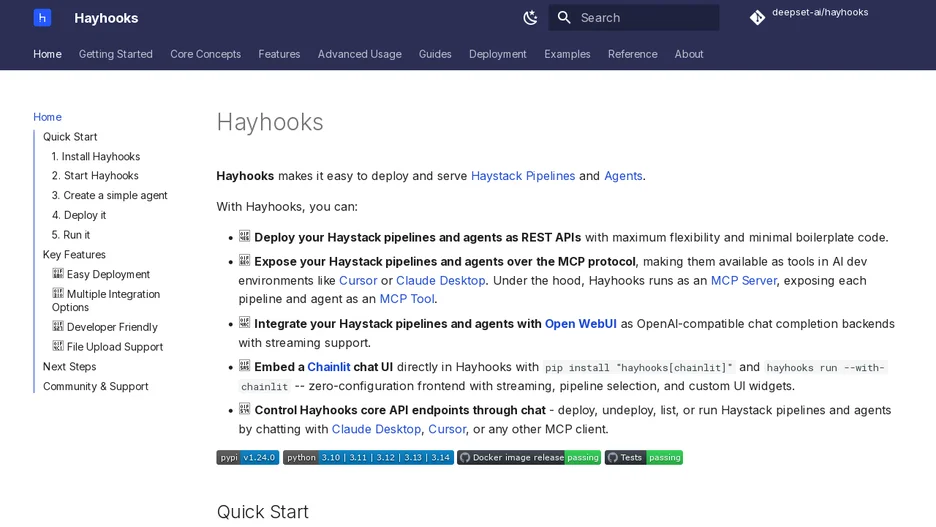Image resolution: width=936 pixels, height=527 pixels.
Task: Open the Deployment tab
Action: click(498, 54)
